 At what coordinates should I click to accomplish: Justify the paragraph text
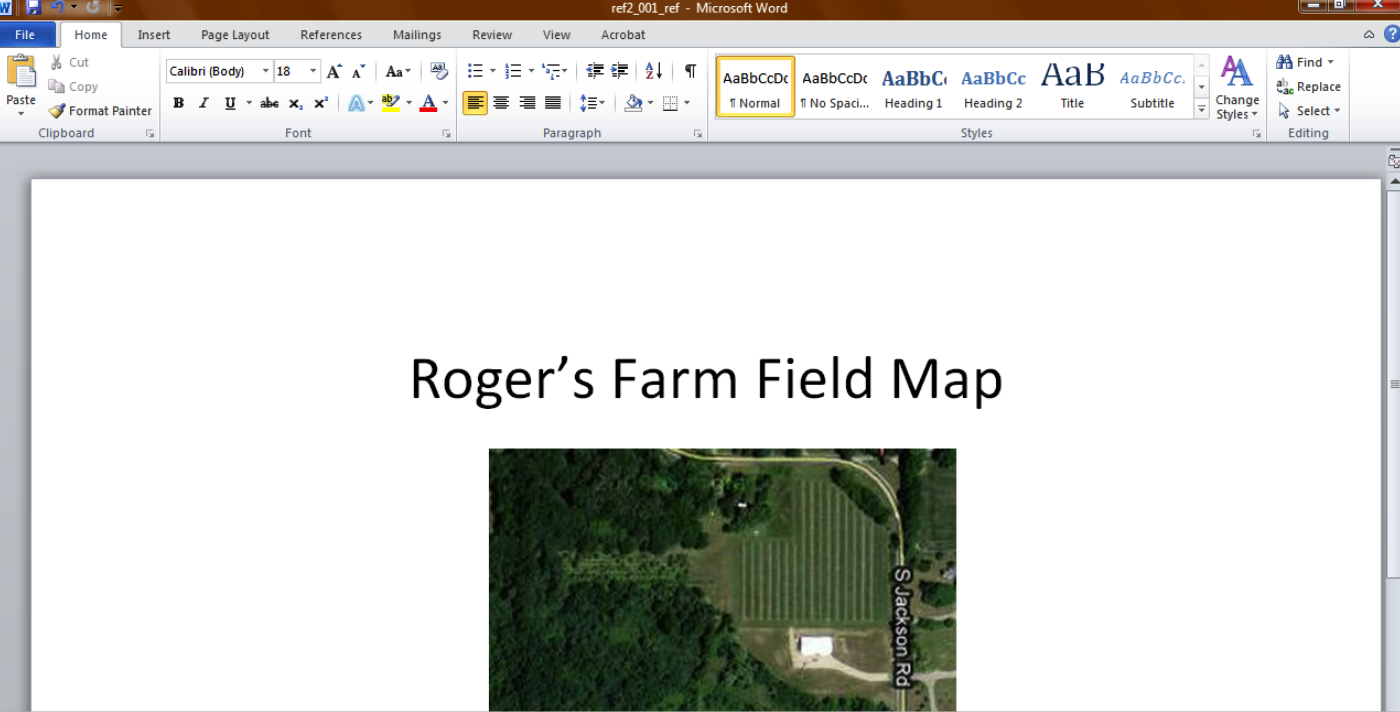tap(552, 102)
